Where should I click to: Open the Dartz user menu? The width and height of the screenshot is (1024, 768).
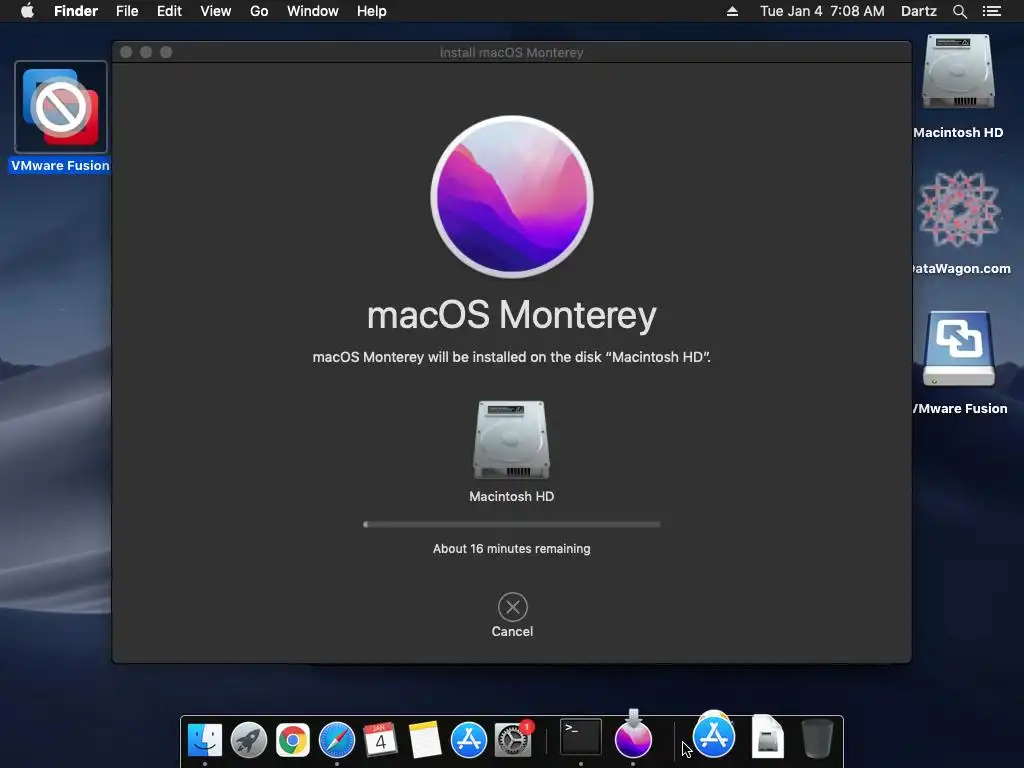click(x=919, y=11)
